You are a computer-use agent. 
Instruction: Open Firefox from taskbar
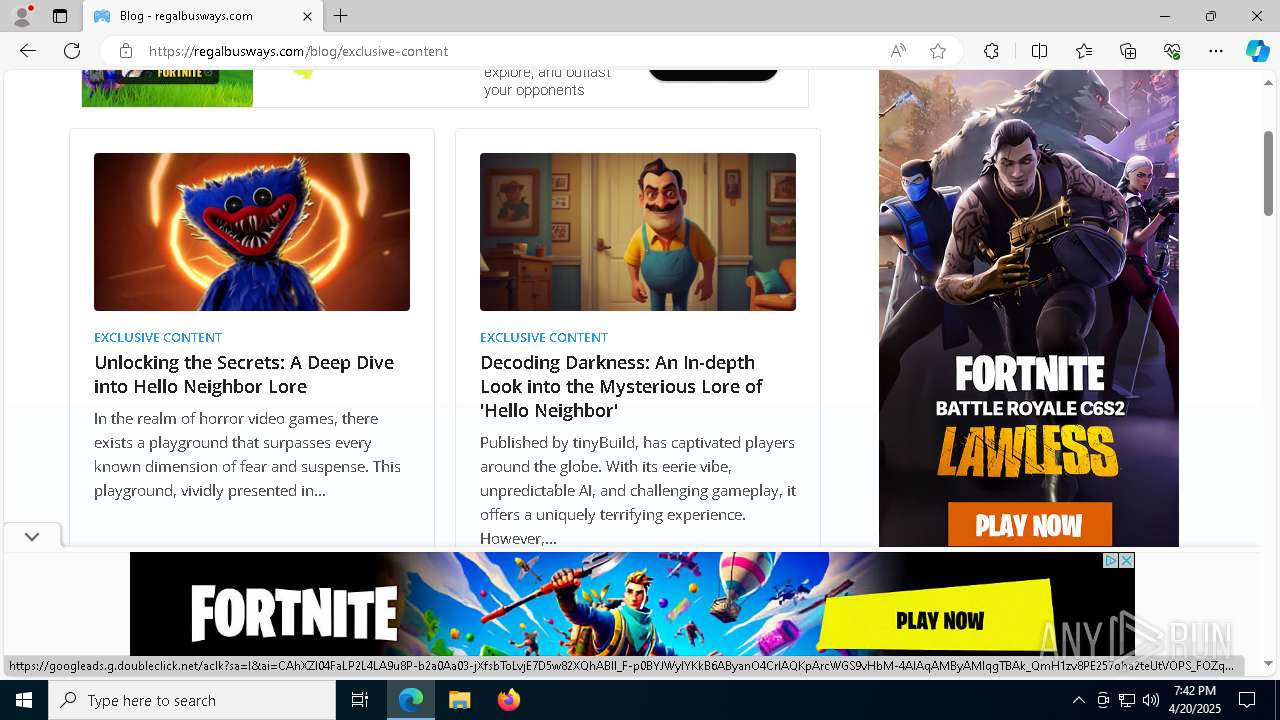click(x=508, y=700)
